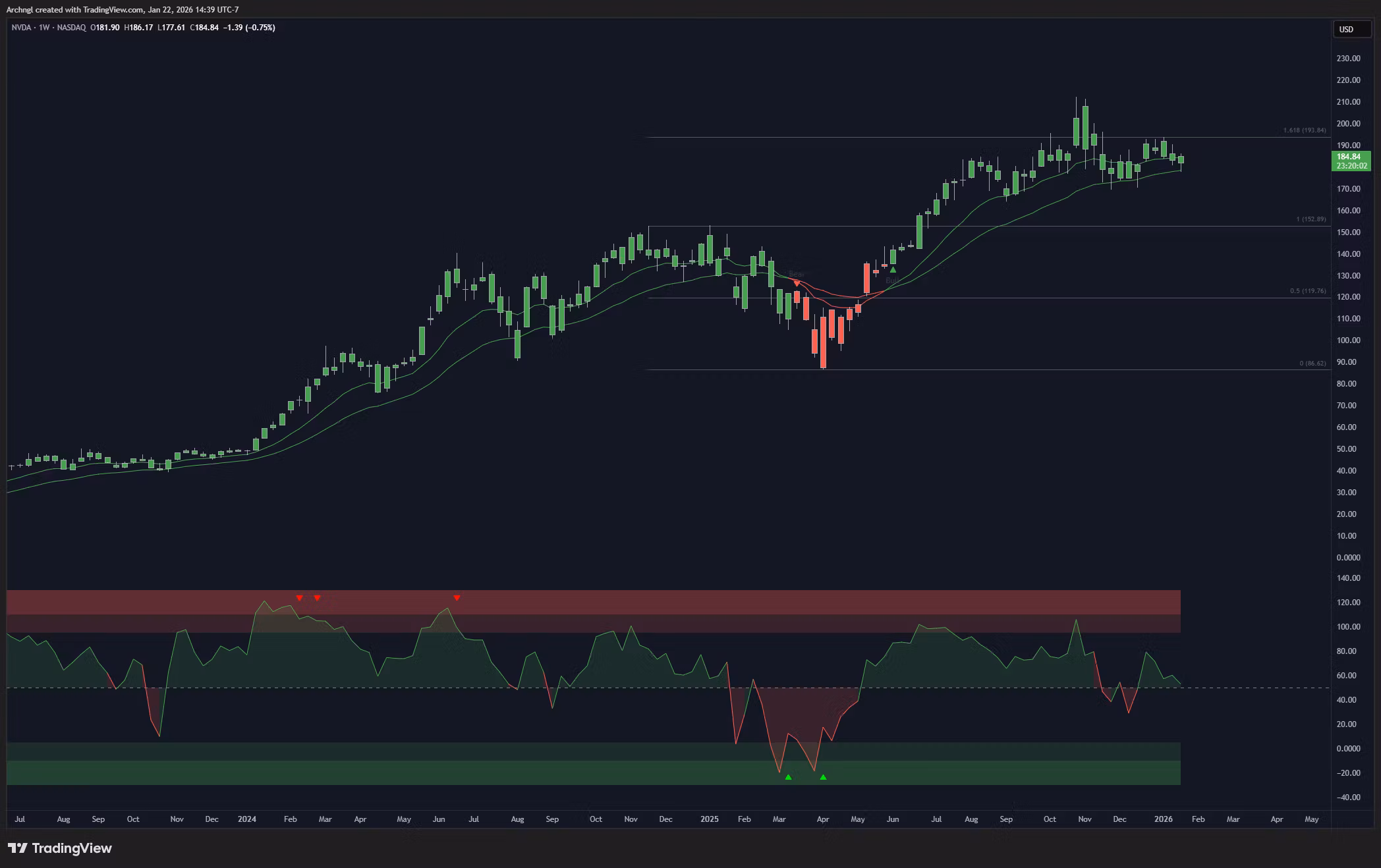The width and height of the screenshot is (1381, 868).
Task: Click the −20.00 oscillator axis label
Action: pyautogui.click(x=1347, y=773)
